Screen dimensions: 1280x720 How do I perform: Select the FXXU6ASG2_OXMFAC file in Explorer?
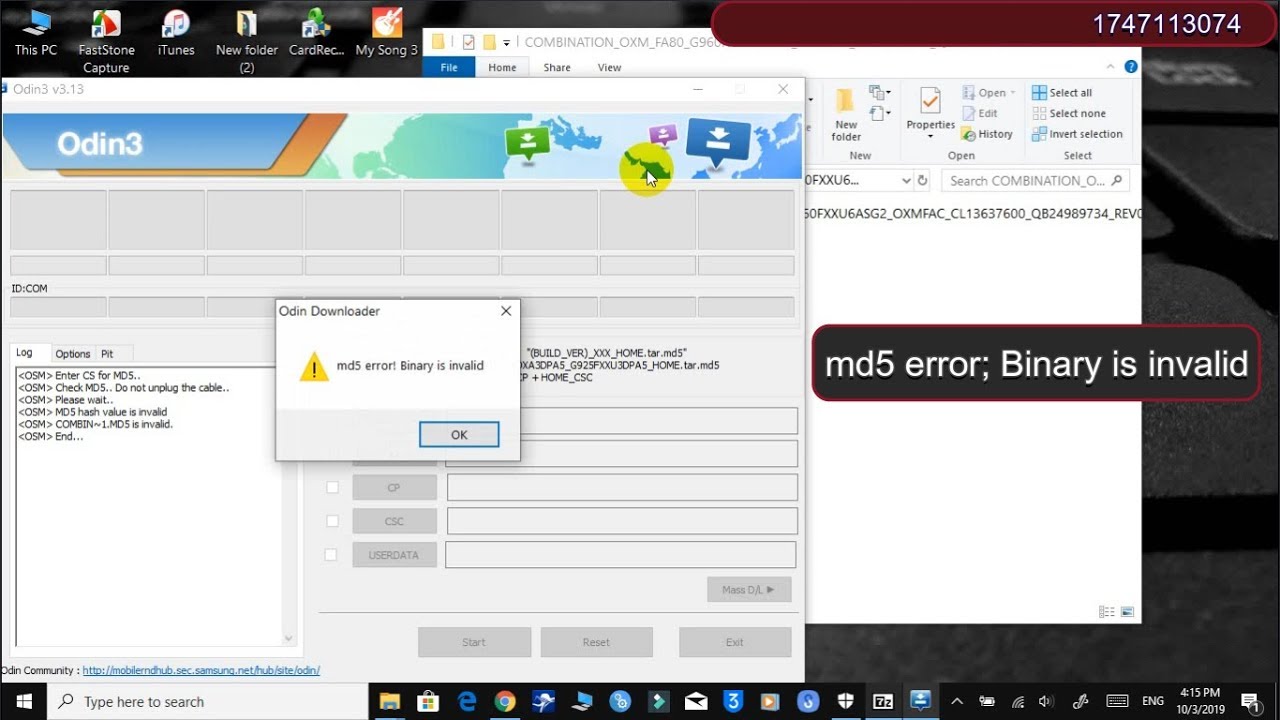pyautogui.click(x=973, y=214)
